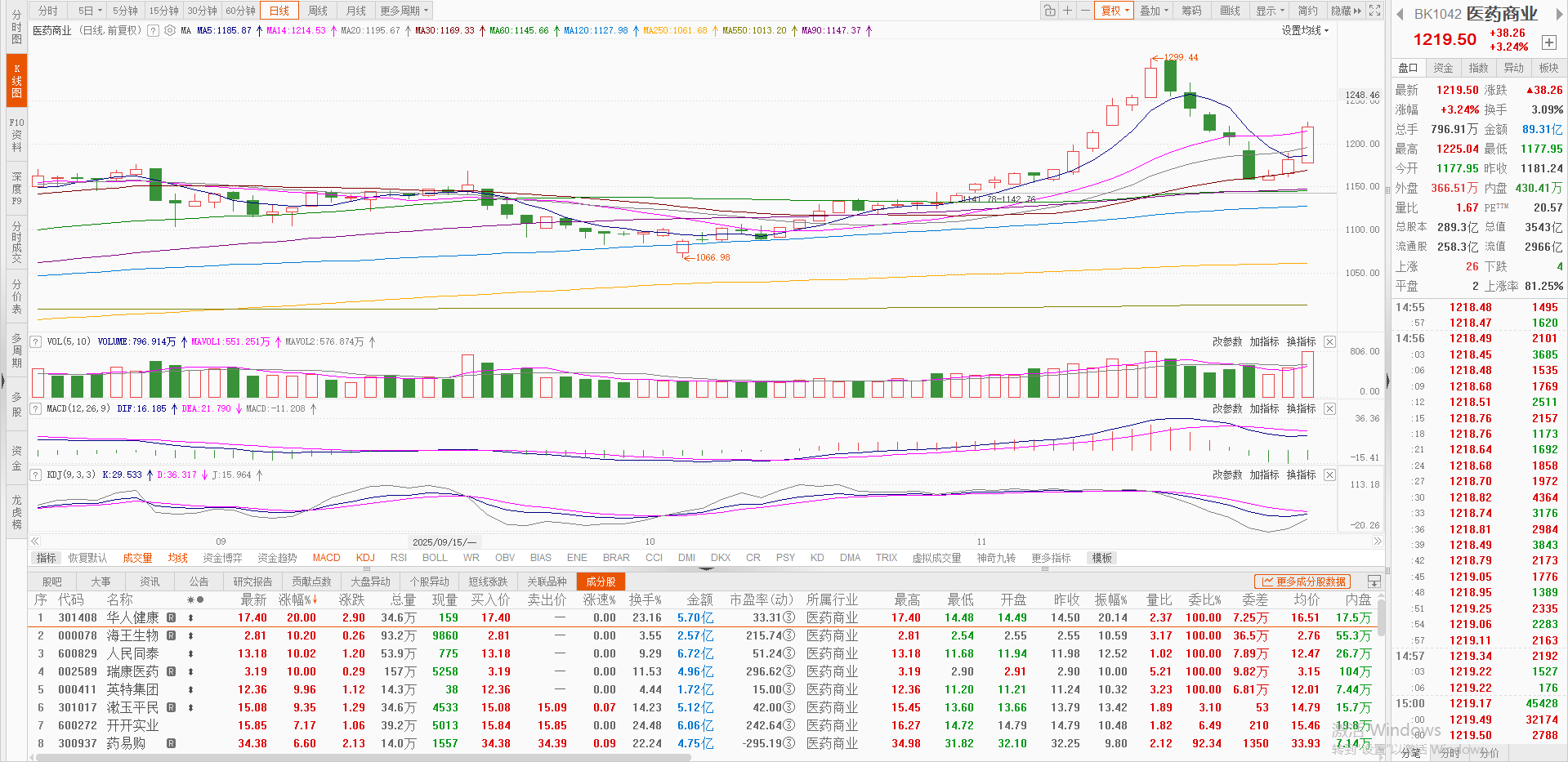Click 改参数 in the VOL panel
Viewport: 1568px width, 762px height.
pos(1226,341)
